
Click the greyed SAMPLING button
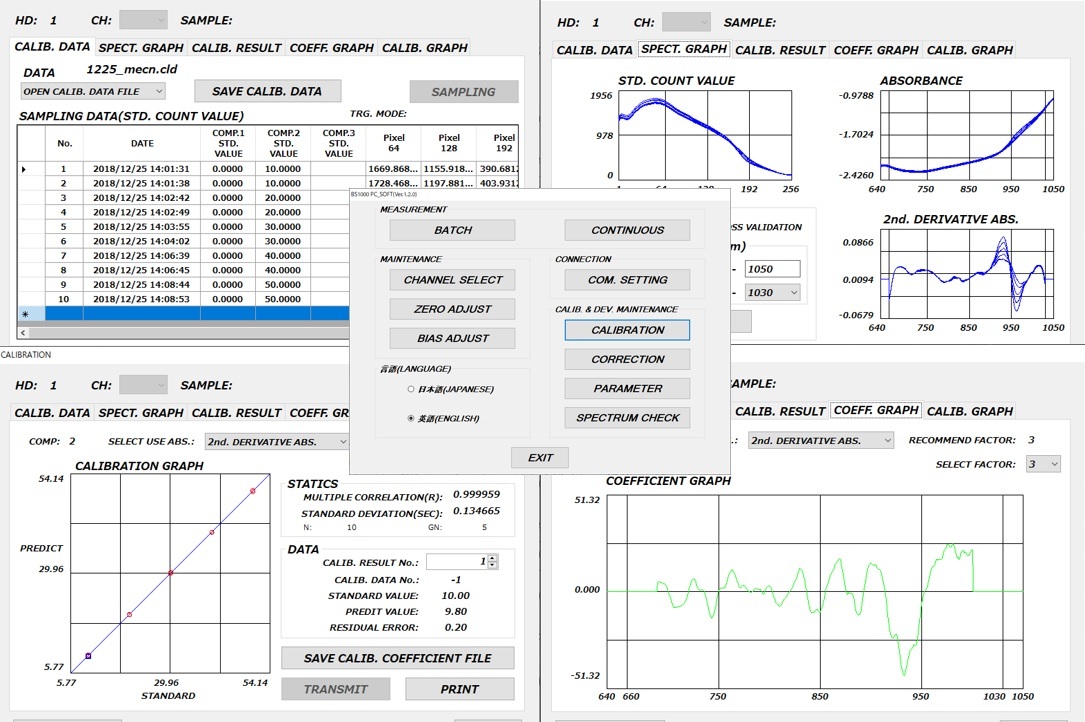pos(464,91)
